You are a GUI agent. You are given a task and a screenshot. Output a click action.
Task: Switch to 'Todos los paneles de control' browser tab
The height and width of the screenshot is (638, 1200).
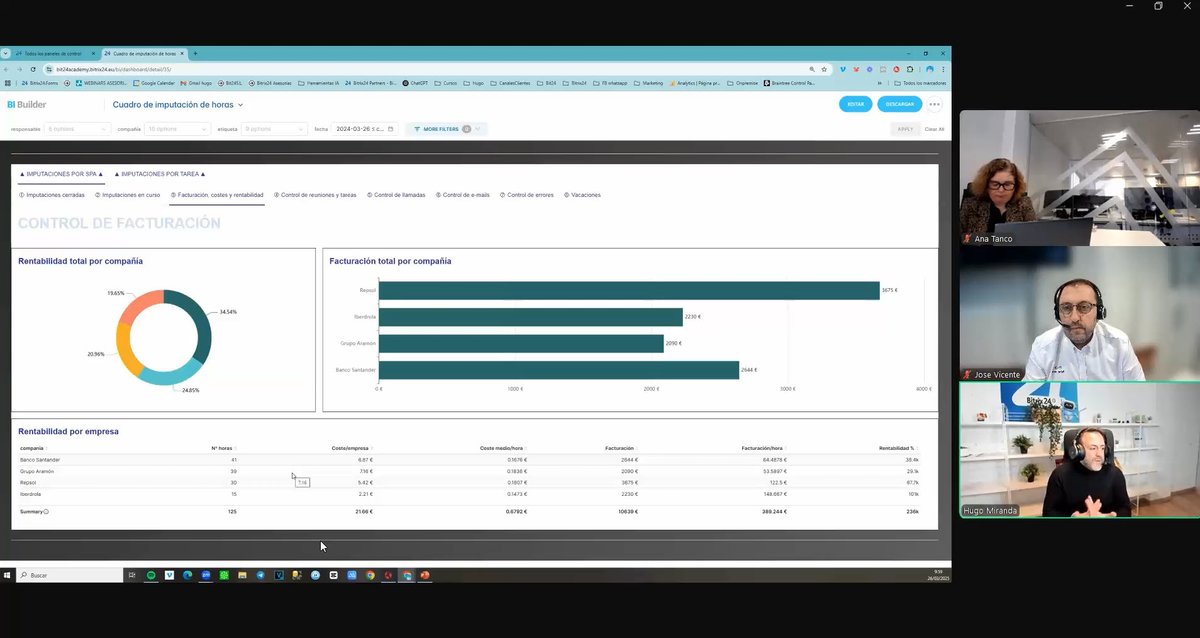click(x=54, y=53)
